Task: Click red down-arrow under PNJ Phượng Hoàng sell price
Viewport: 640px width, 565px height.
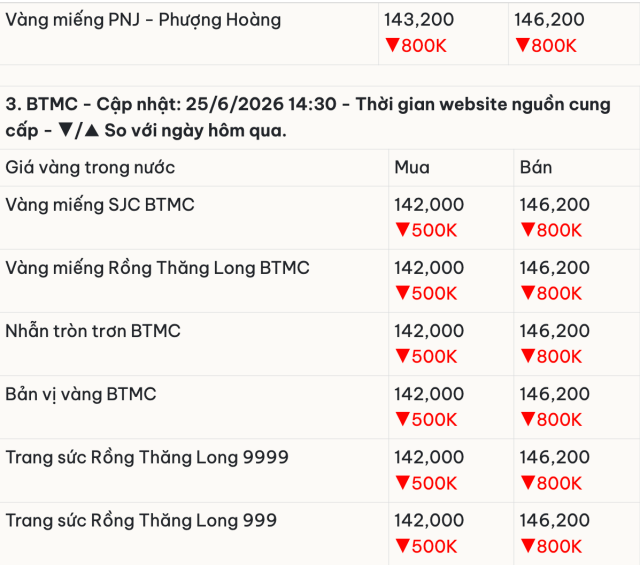Action: 522,45
